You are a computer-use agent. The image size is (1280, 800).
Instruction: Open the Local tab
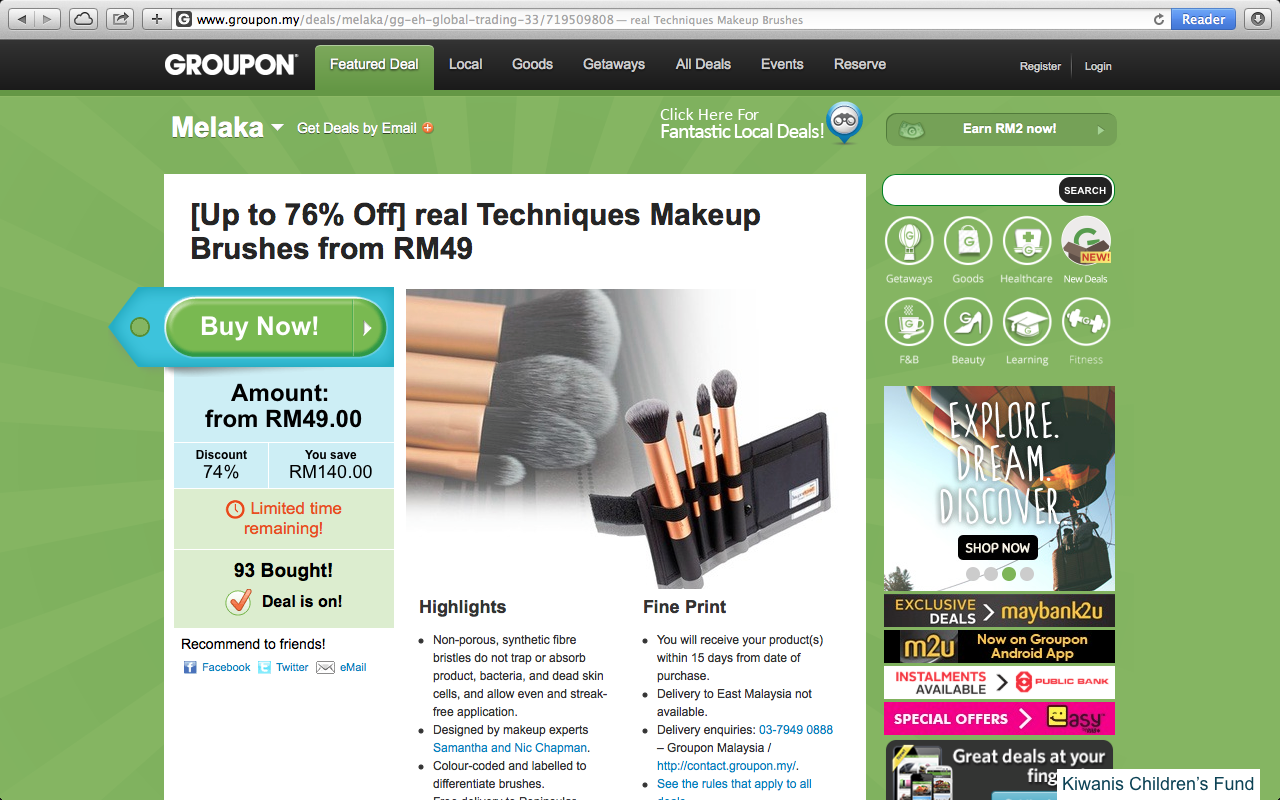(x=465, y=65)
